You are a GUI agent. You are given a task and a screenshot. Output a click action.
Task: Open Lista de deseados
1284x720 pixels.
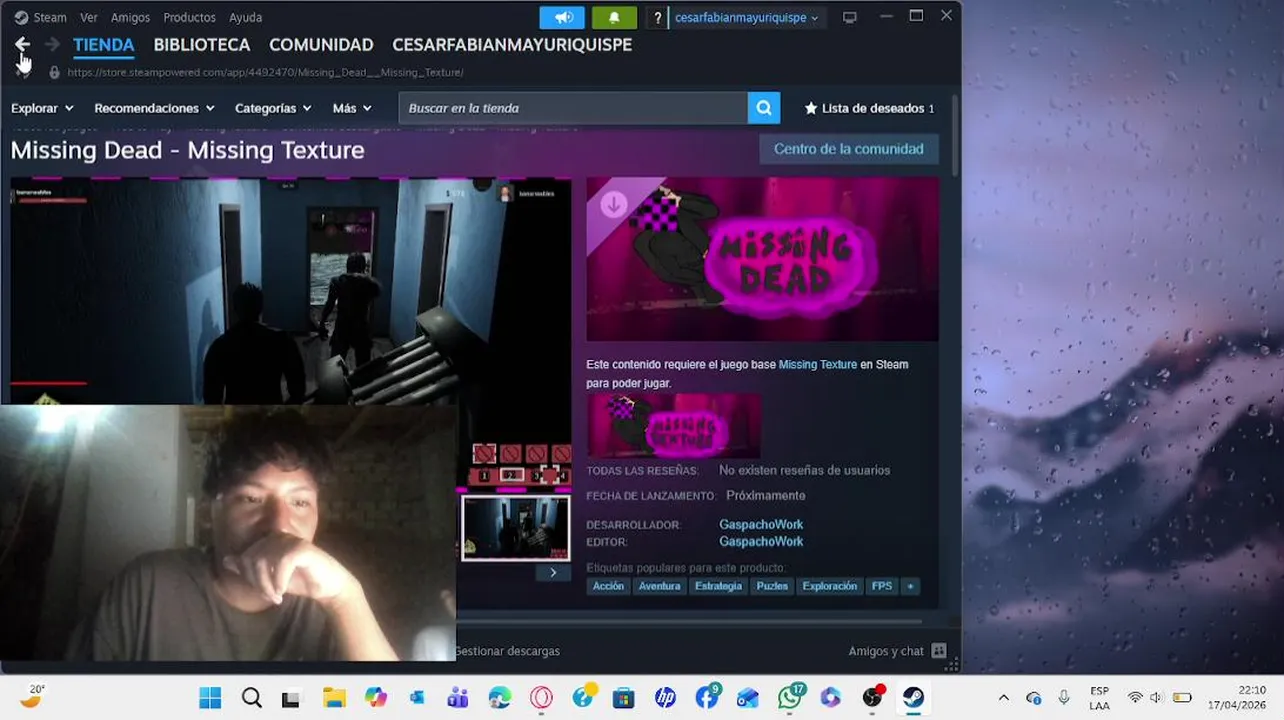869,108
